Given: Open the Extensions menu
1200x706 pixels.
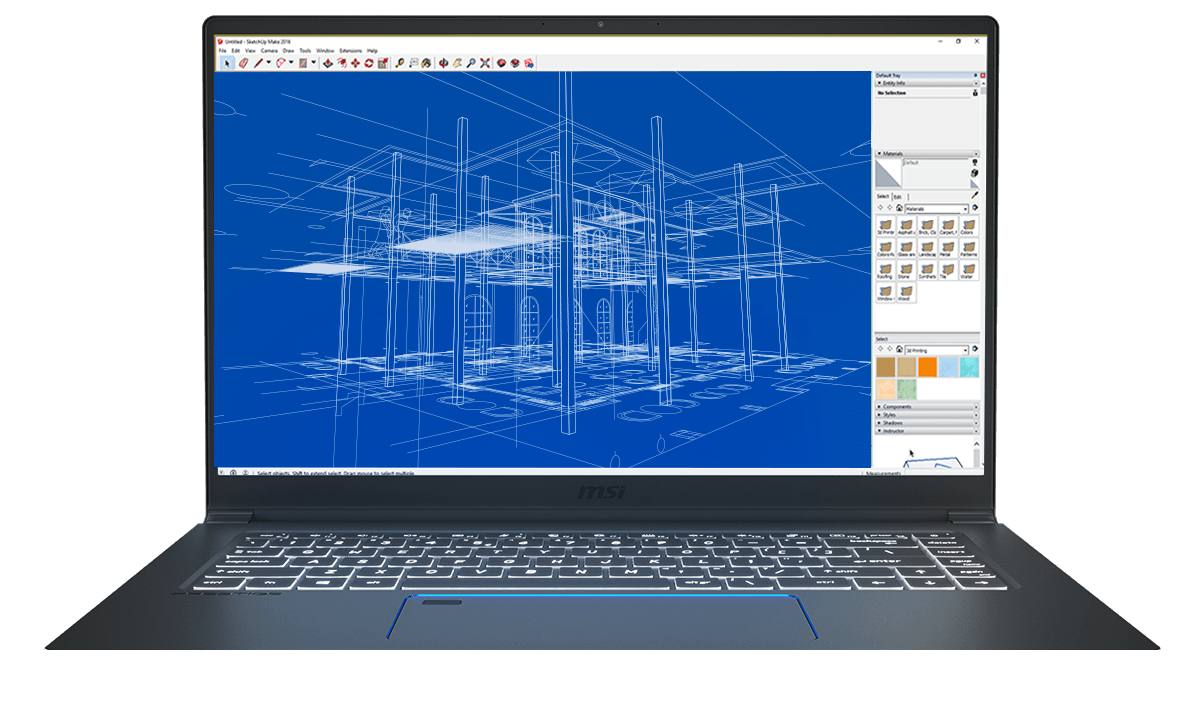Looking at the screenshot, I should point(350,50).
